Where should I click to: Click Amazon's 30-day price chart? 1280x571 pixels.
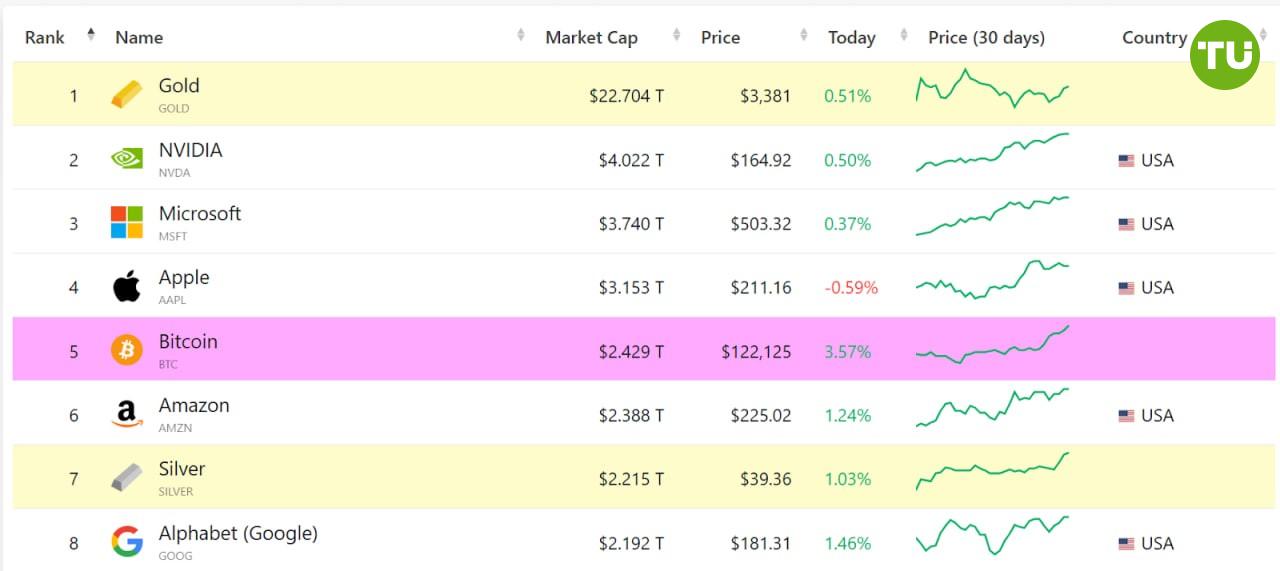pos(992,408)
